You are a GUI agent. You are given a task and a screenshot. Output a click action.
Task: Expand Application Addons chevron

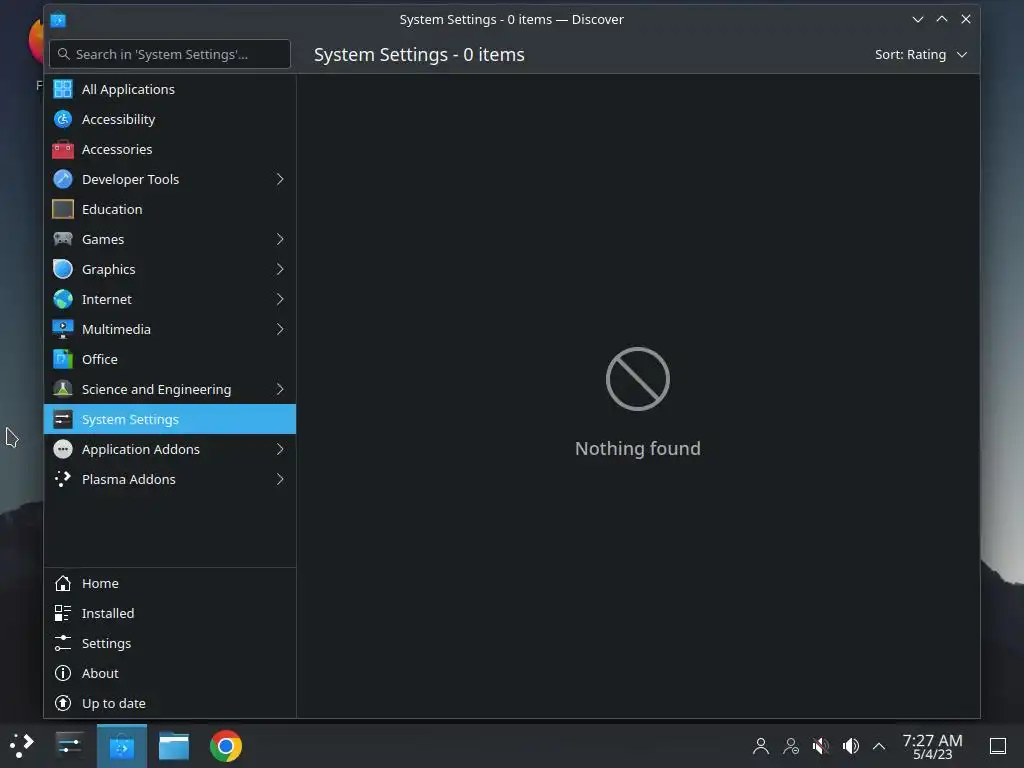(x=280, y=449)
